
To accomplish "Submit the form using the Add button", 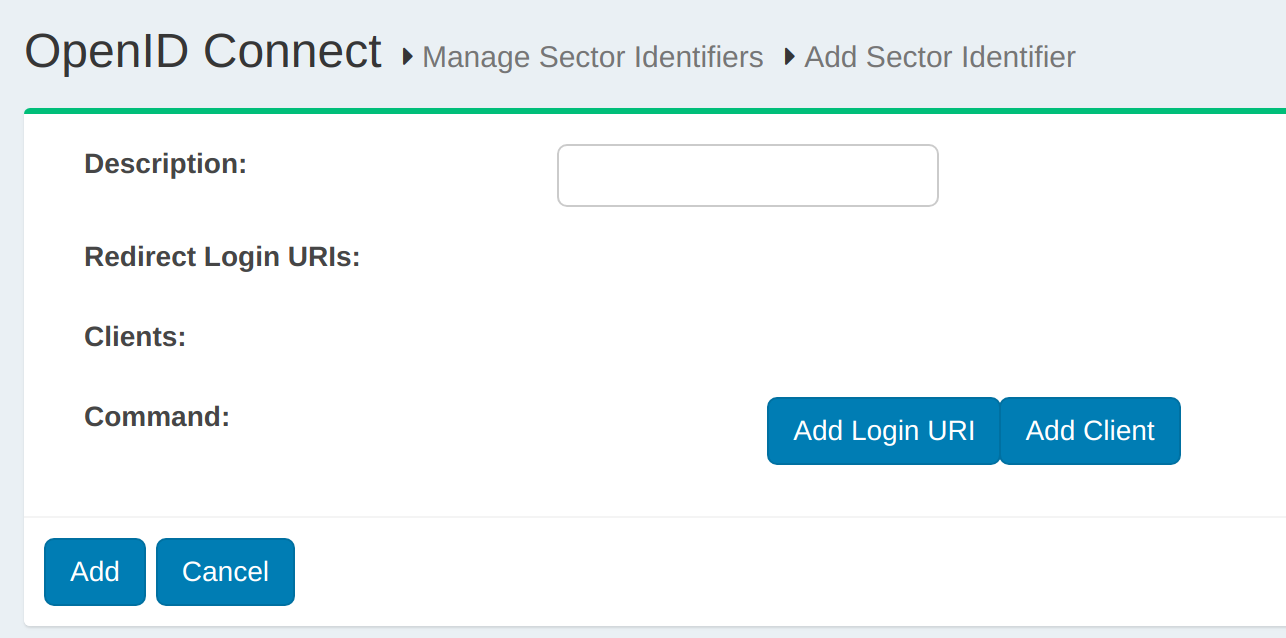I will click(94, 571).
